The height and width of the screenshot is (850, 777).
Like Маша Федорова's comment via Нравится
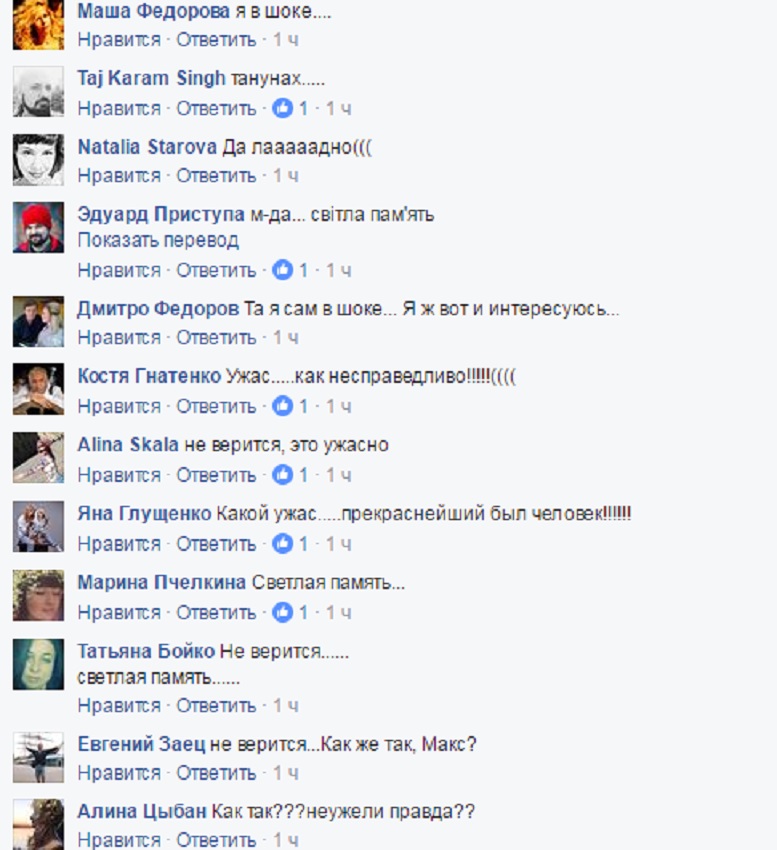(x=119, y=40)
